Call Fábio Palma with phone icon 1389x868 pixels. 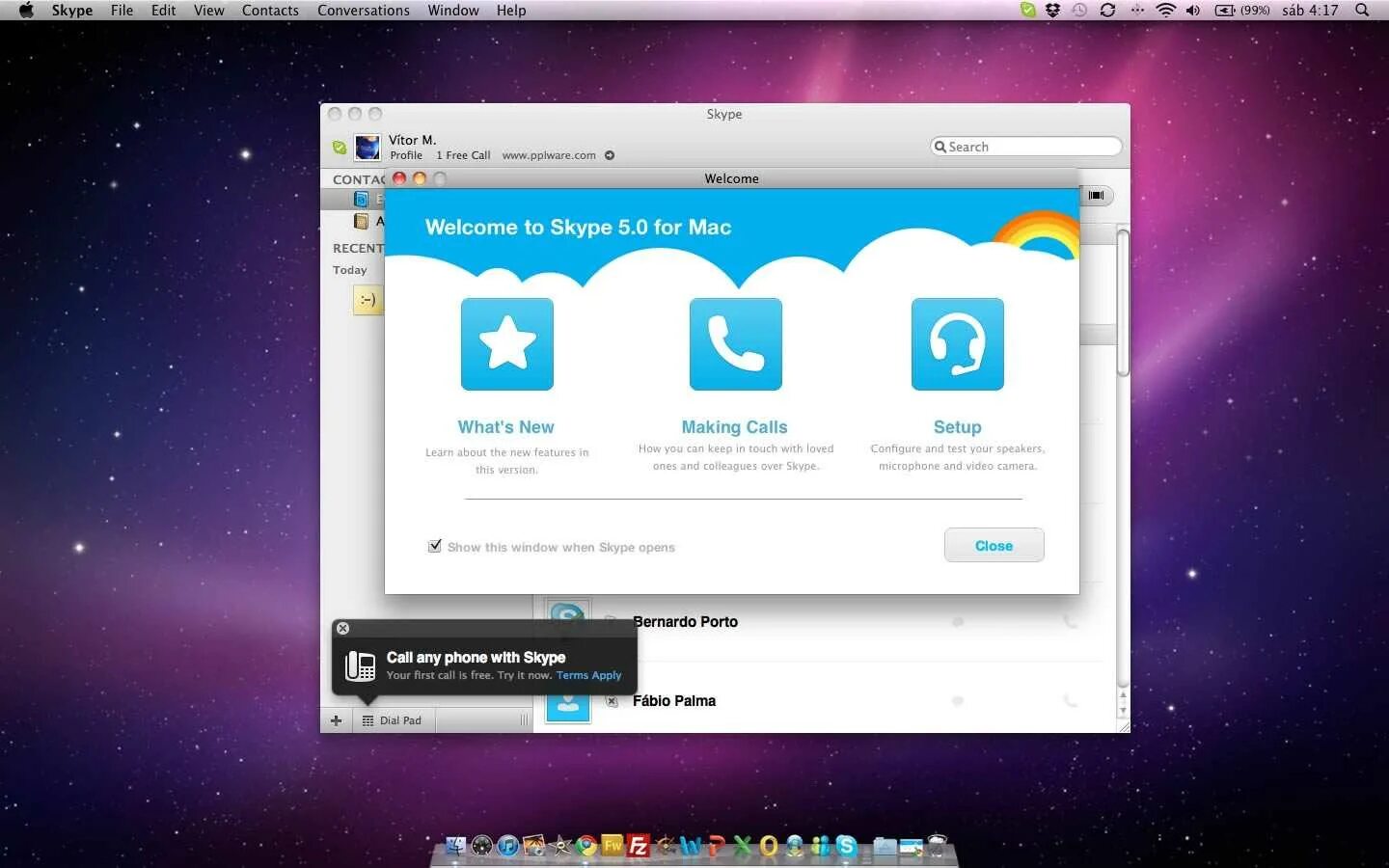[x=1070, y=701]
